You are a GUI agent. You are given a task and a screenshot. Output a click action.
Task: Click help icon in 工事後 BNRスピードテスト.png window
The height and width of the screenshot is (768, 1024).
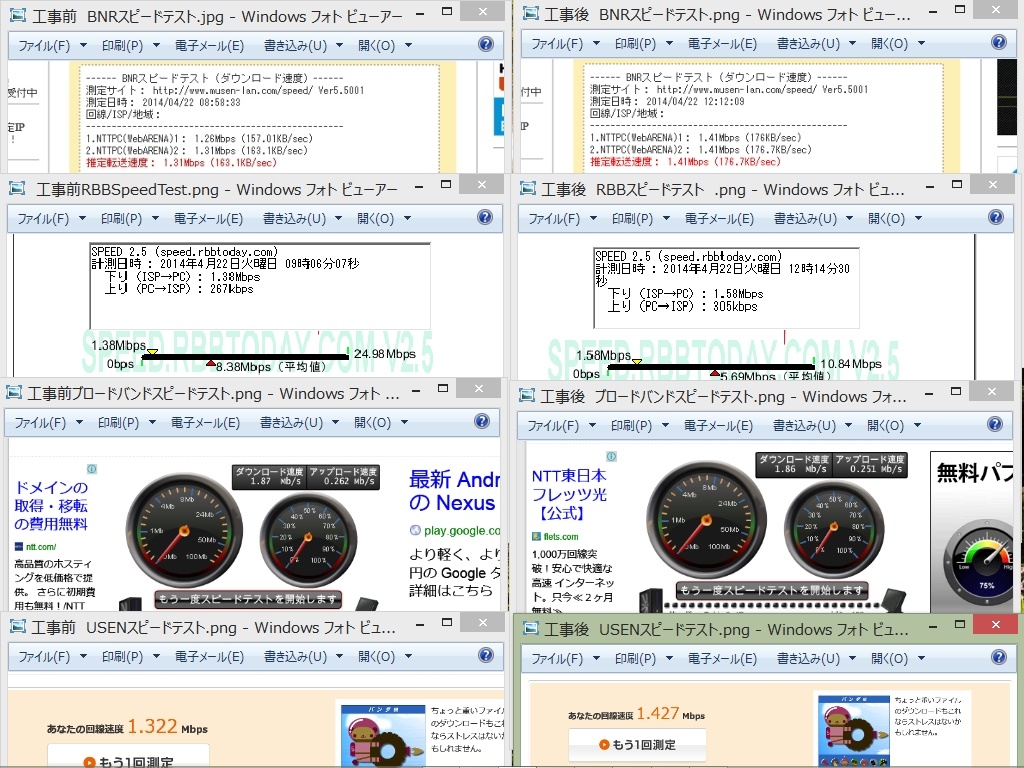(999, 42)
